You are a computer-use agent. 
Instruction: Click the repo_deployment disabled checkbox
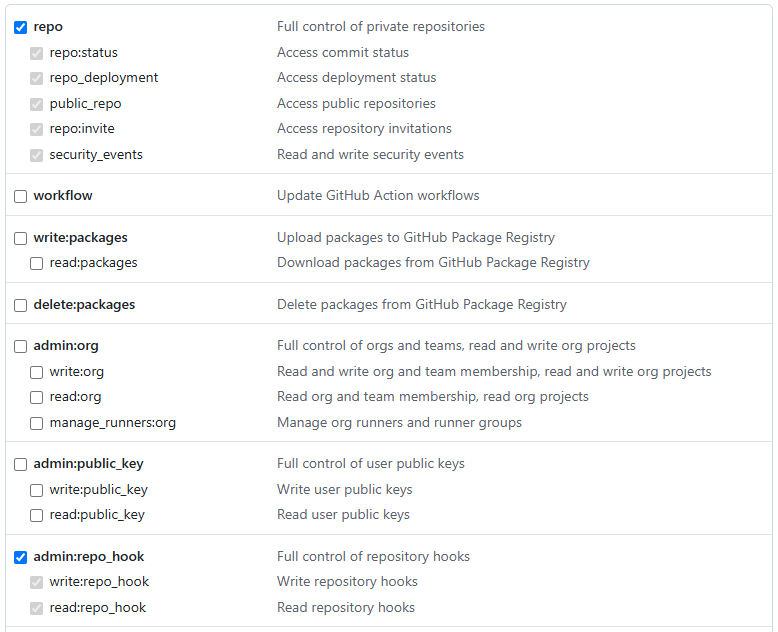coord(36,78)
